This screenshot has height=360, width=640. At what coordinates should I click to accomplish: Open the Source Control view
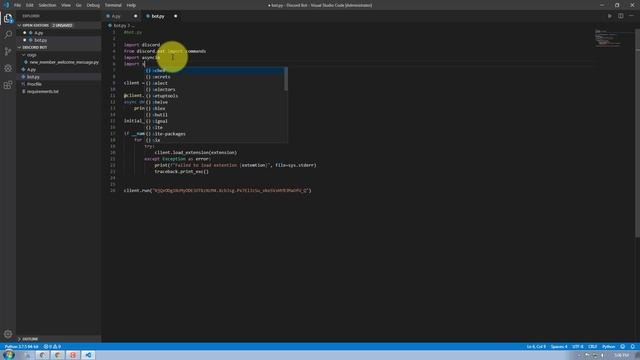pos(8,51)
